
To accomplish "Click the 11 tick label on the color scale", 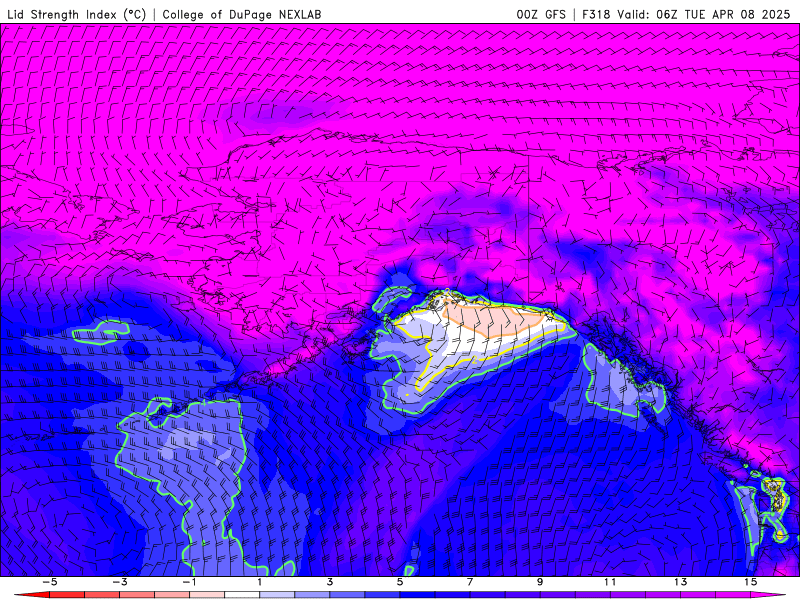I will (x=610, y=582).
